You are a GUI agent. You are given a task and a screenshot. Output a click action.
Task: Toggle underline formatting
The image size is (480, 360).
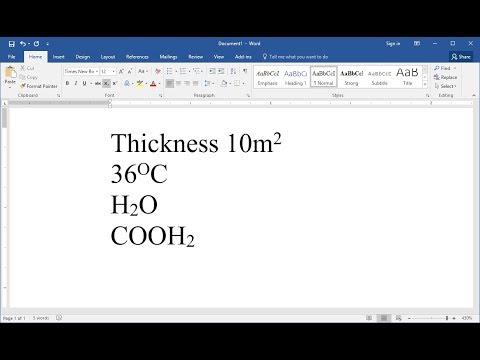click(85, 83)
